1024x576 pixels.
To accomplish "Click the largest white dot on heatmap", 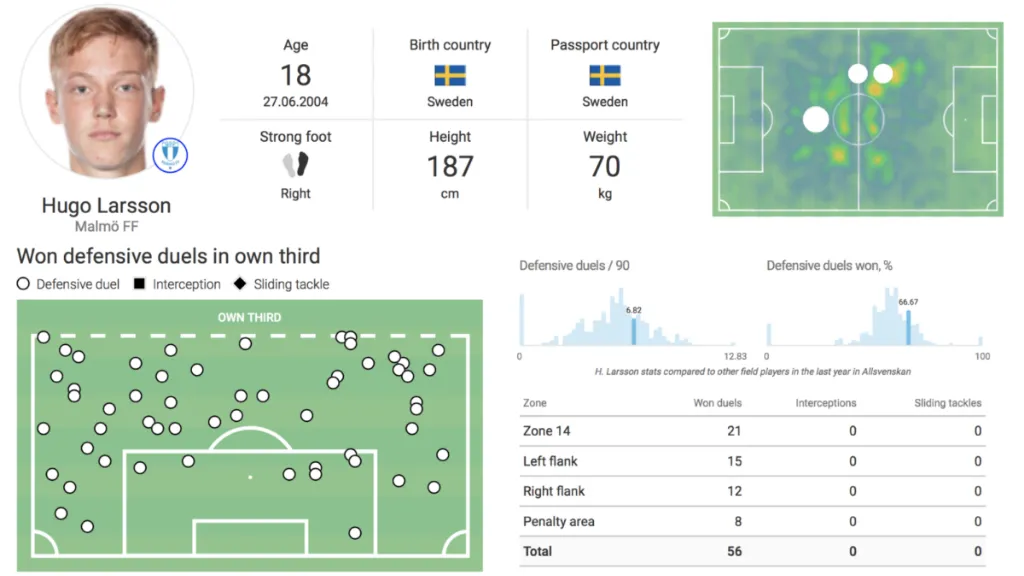I will [x=816, y=120].
